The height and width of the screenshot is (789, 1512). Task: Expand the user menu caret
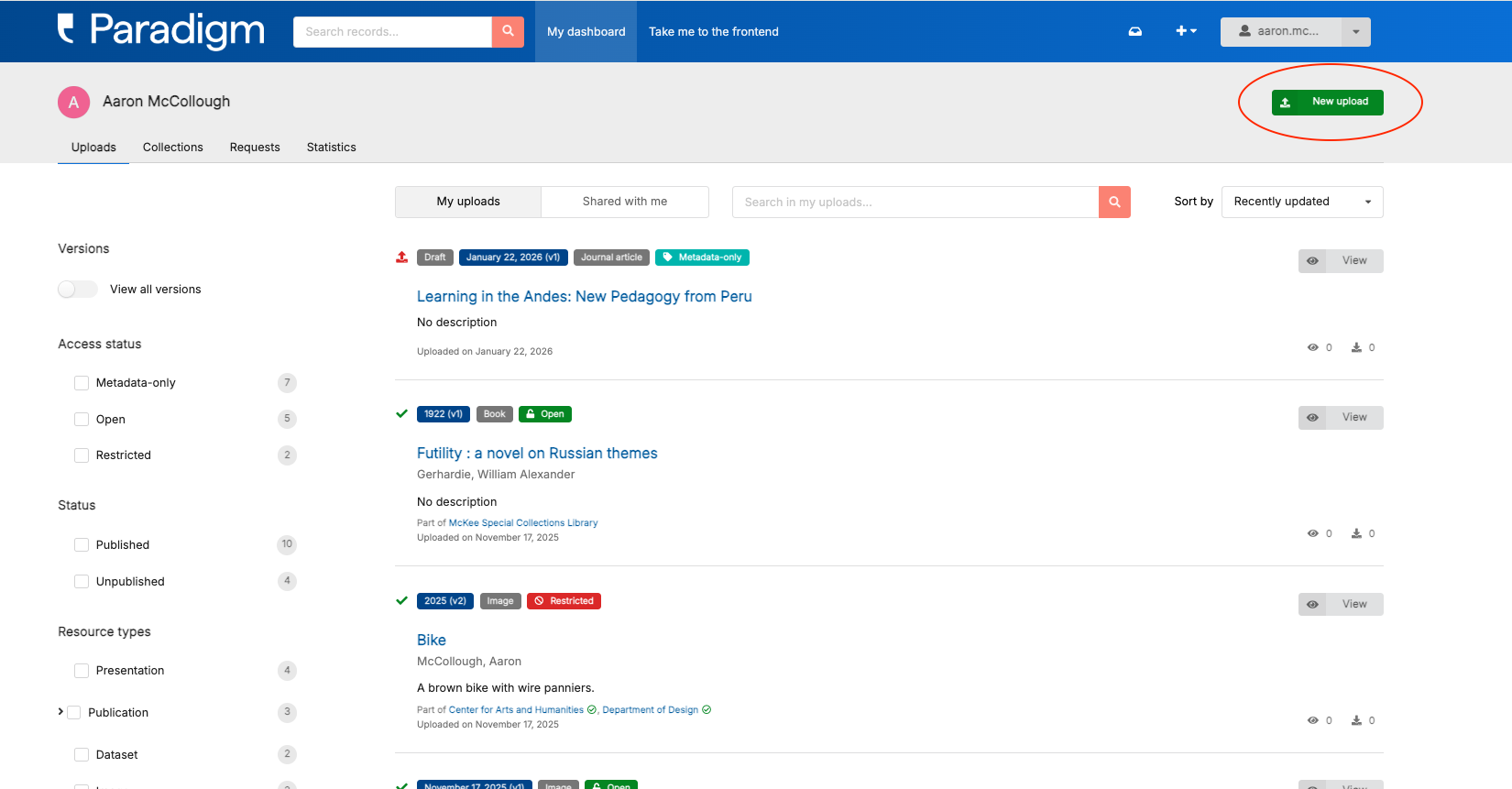[1356, 31]
